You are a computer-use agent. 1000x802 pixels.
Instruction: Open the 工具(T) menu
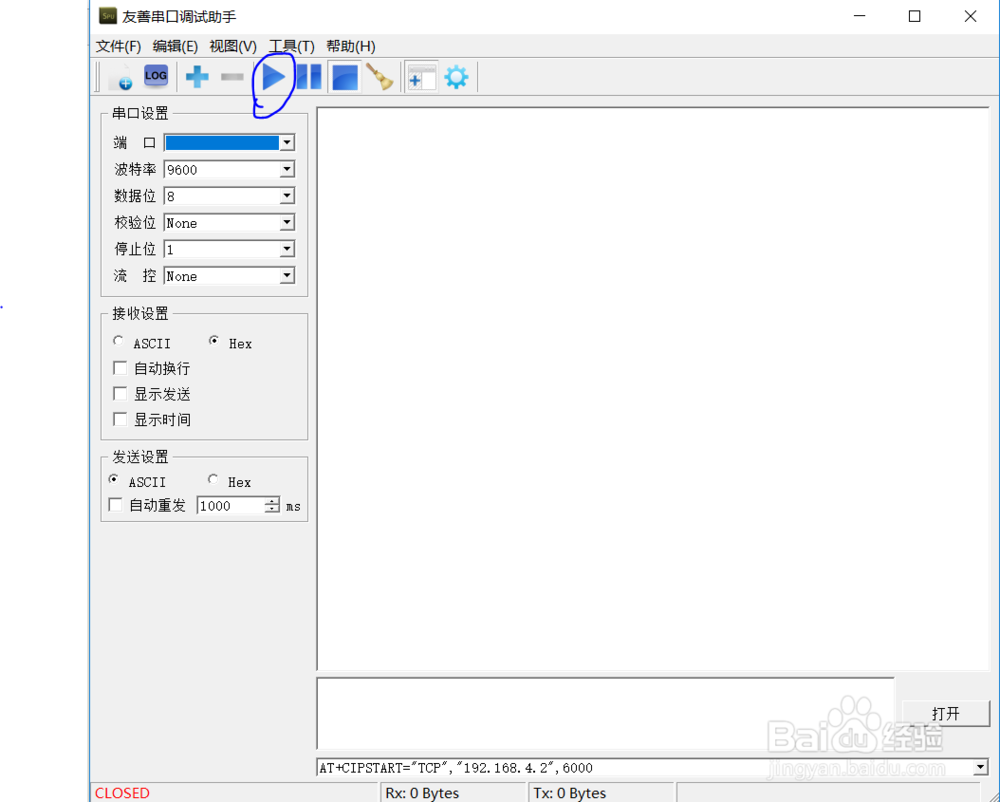pyautogui.click(x=291, y=47)
